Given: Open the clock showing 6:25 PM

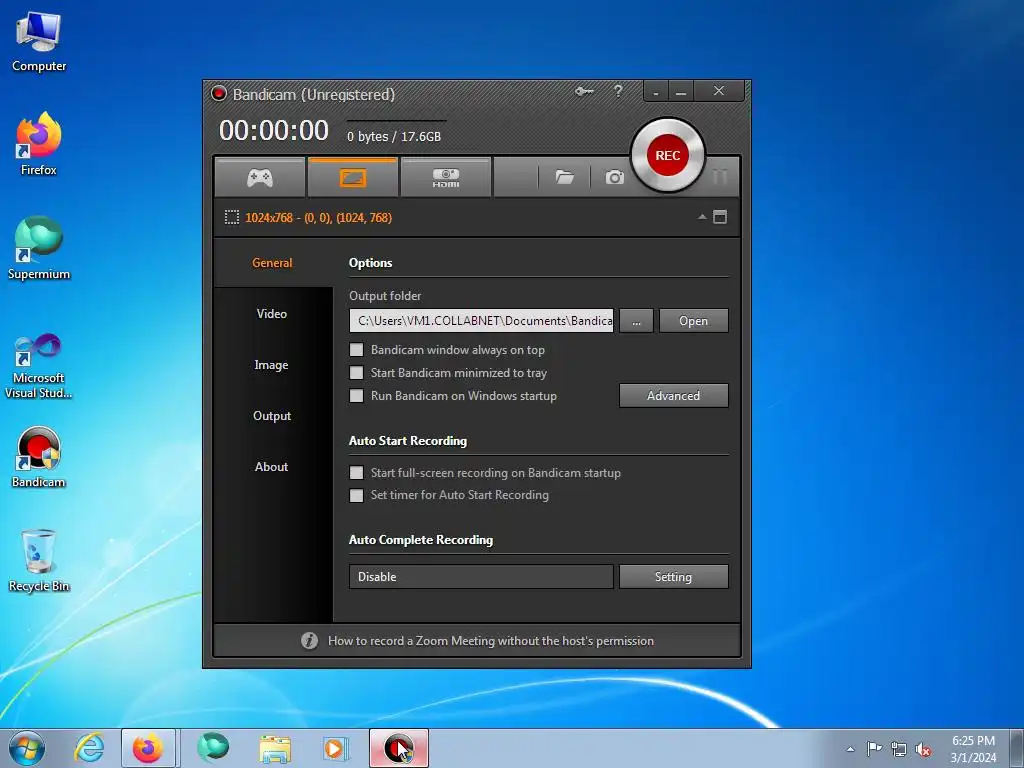Looking at the screenshot, I should click(x=973, y=749).
